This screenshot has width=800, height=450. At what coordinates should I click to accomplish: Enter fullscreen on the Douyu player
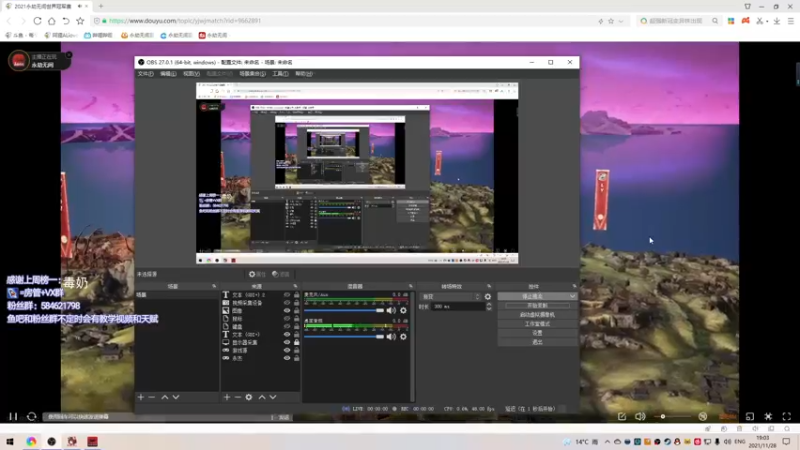coord(787,416)
